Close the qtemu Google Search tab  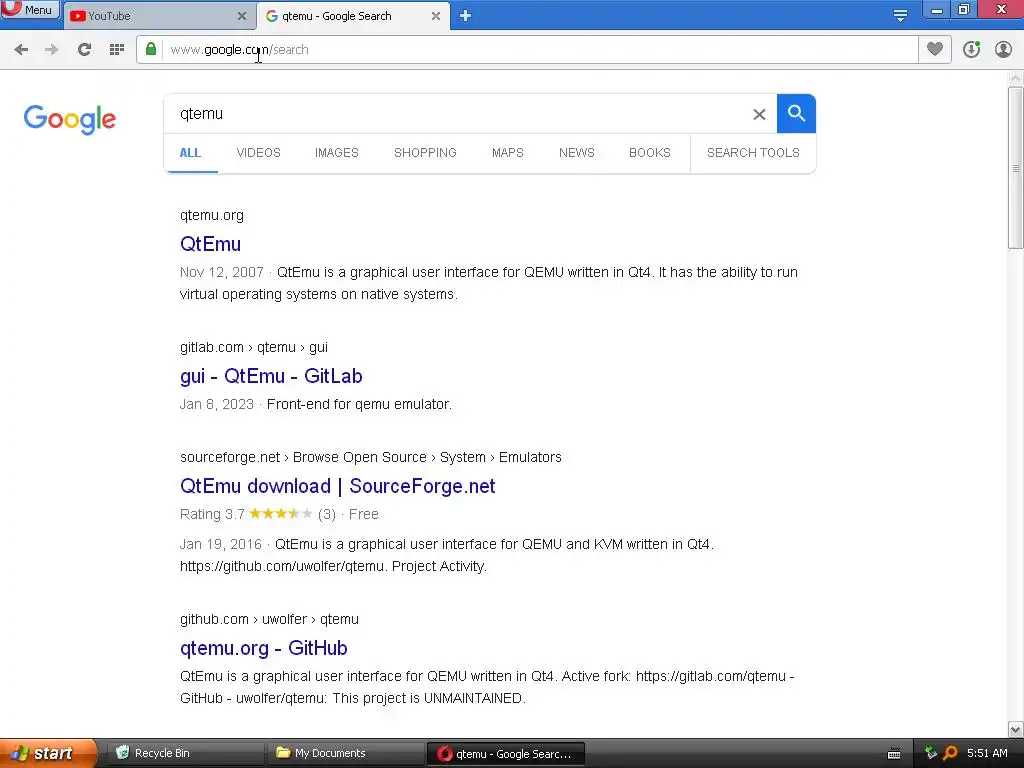(436, 16)
